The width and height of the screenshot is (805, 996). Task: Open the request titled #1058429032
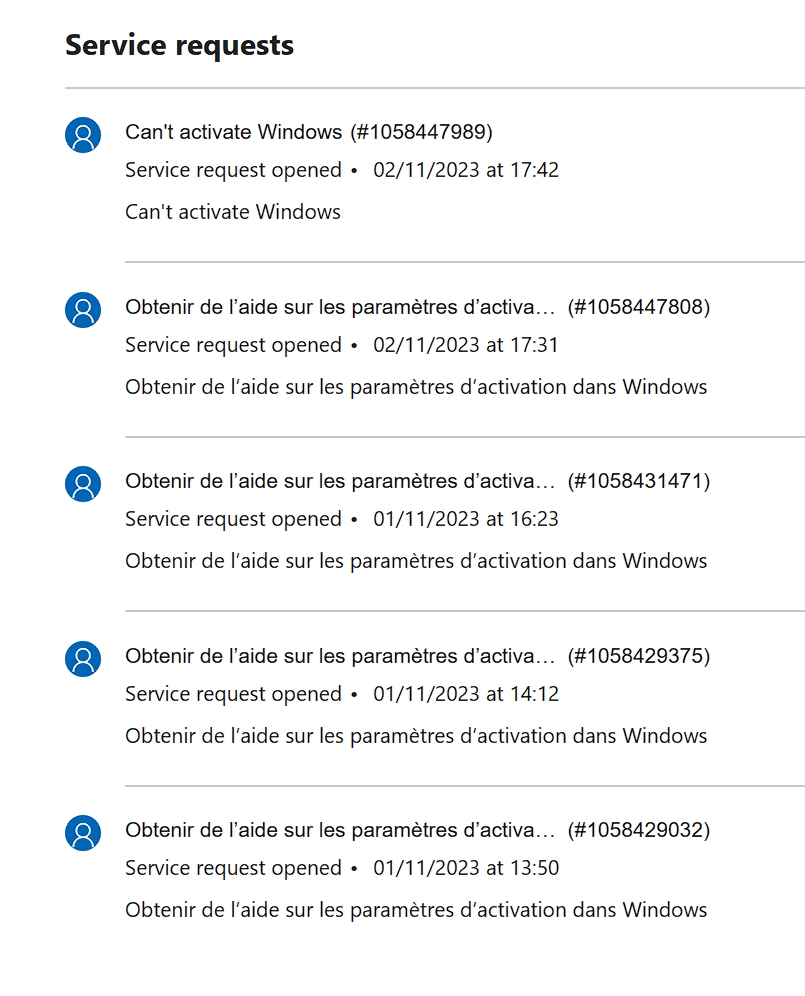pos(417,830)
